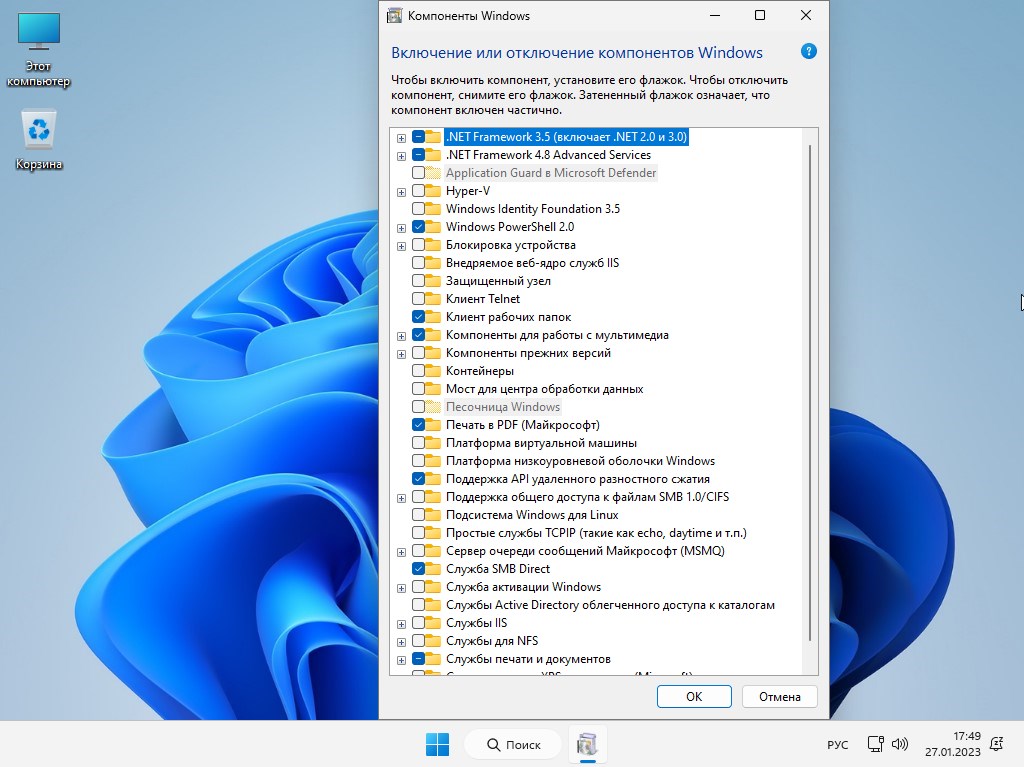Enable Подсистема Windows для Linux checkbox
The width and height of the screenshot is (1024, 767).
(418, 515)
